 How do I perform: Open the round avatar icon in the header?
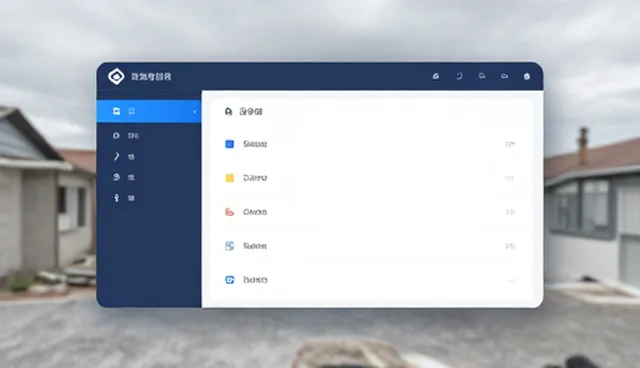click(x=527, y=76)
